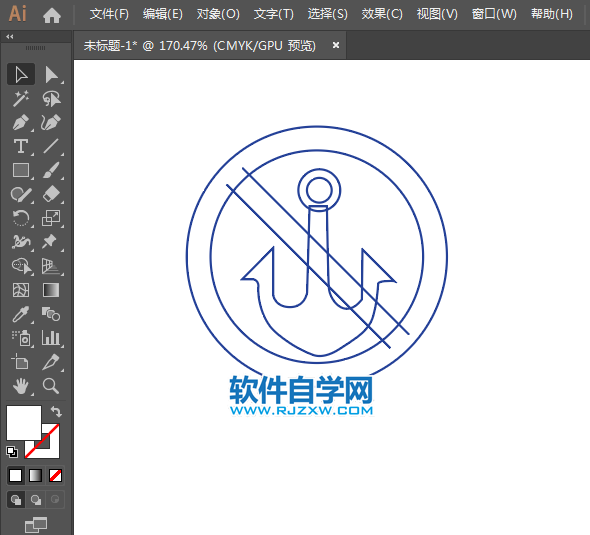590x535 pixels.
Task: Pick the Warp tool
Action: click(21, 242)
